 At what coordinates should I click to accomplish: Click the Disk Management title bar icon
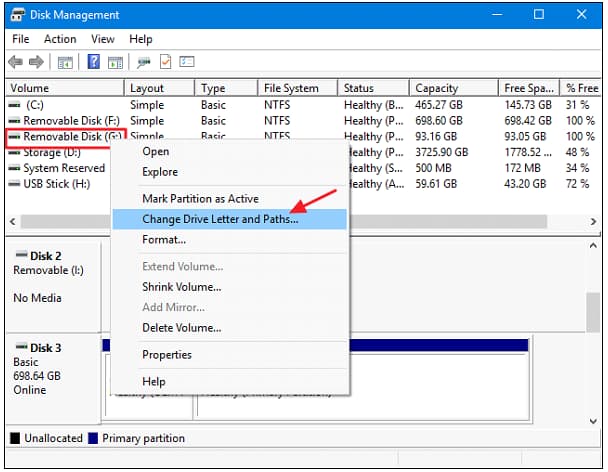(18, 15)
